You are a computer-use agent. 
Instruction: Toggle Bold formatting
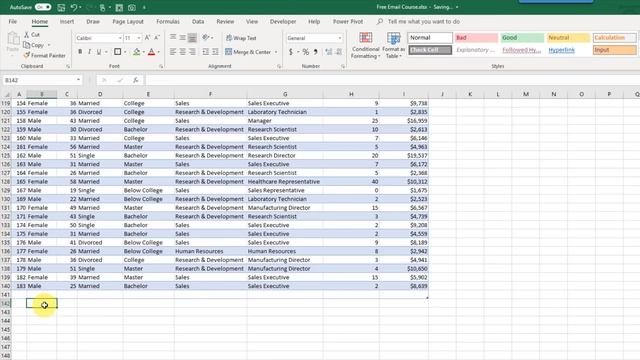click(80, 52)
